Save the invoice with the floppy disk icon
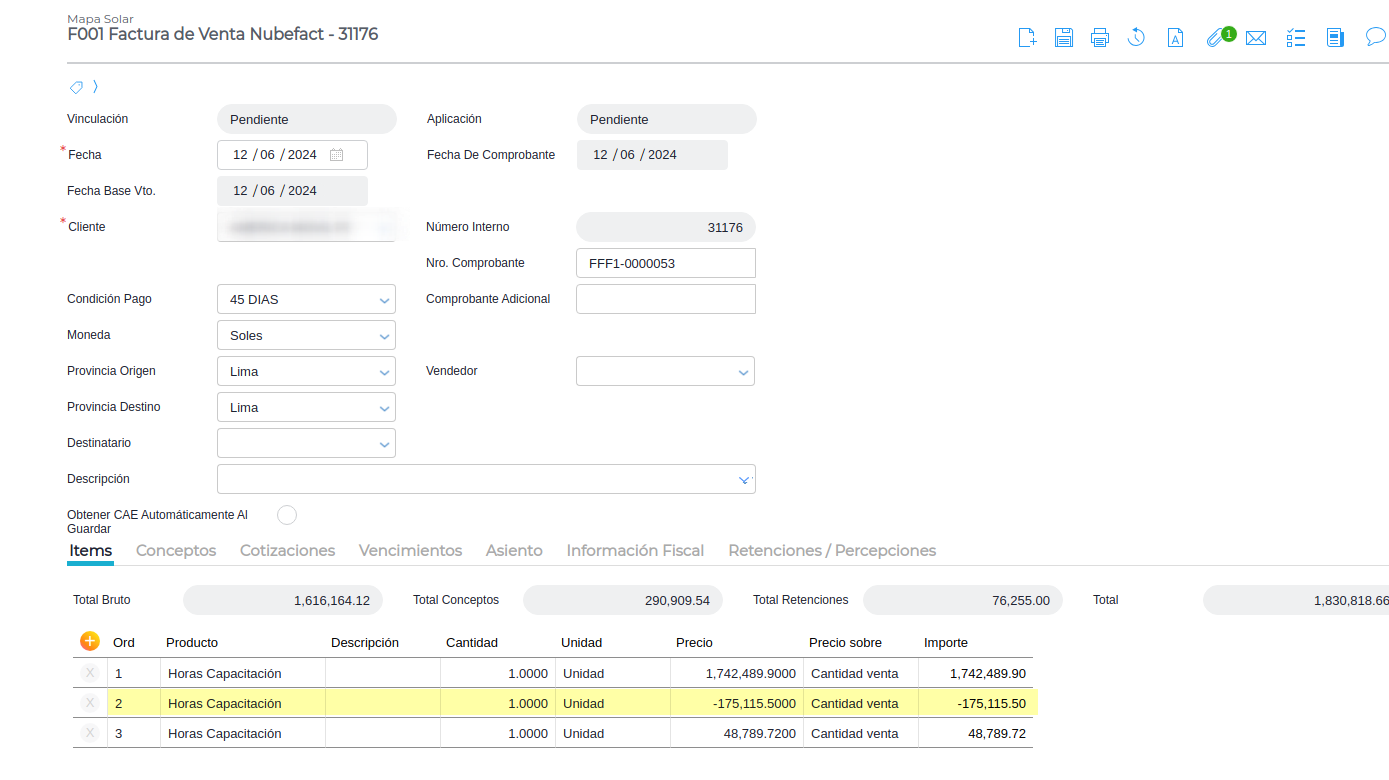The height and width of the screenshot is (780, 1389). click(1064, 38)
